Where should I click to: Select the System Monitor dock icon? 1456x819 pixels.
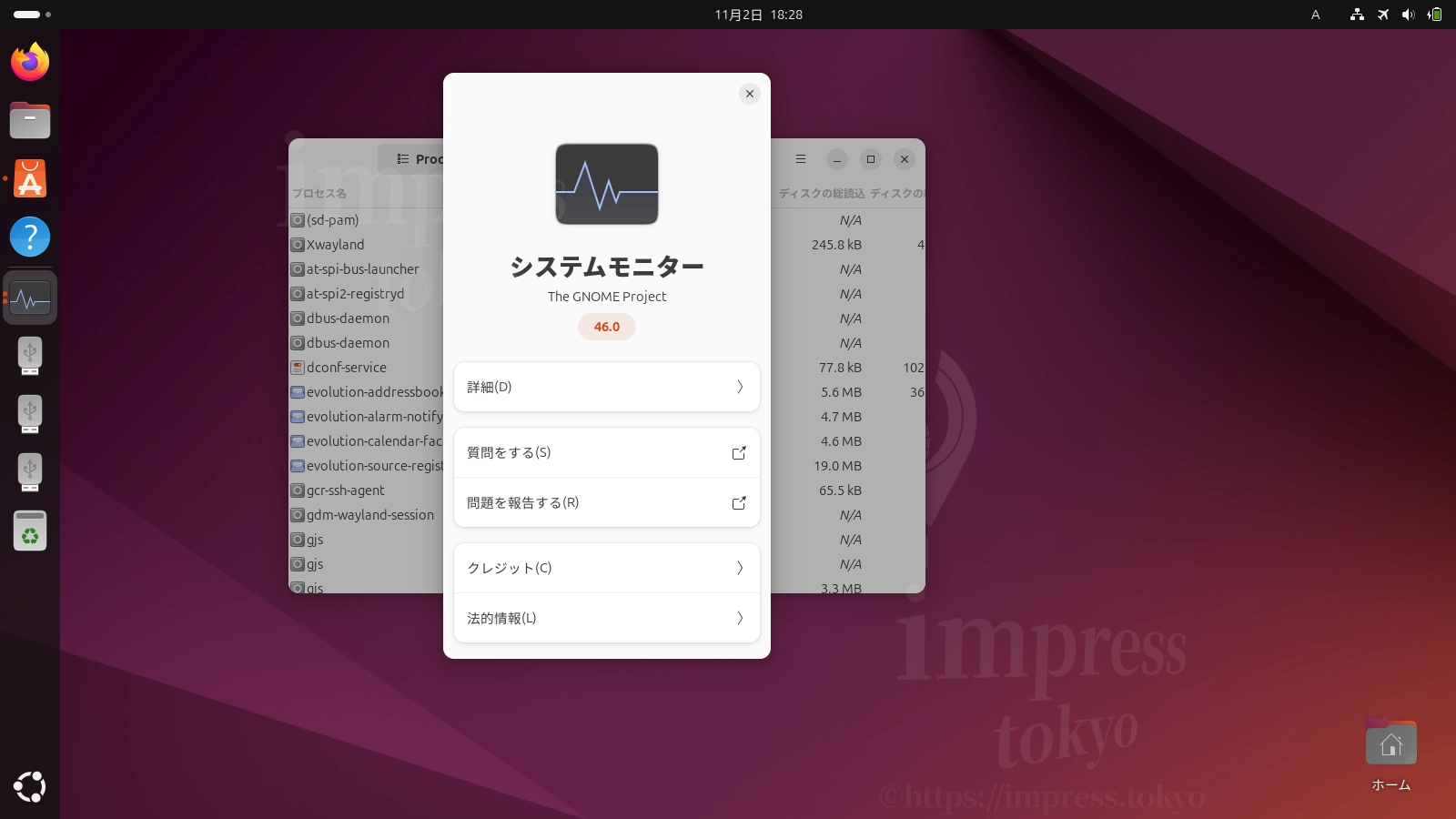pyautogui.click(x=30, y=298)
